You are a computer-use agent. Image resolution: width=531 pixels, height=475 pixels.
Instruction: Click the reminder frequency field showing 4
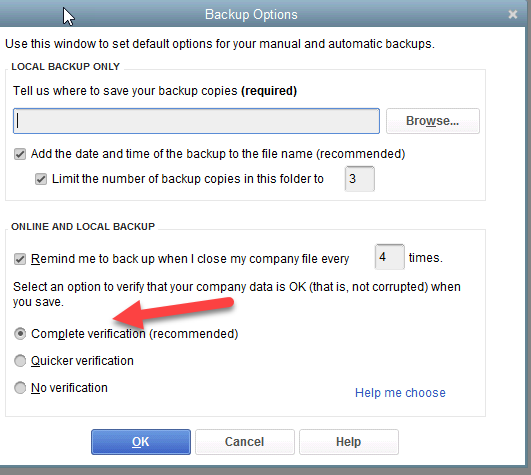click(389, 257)
